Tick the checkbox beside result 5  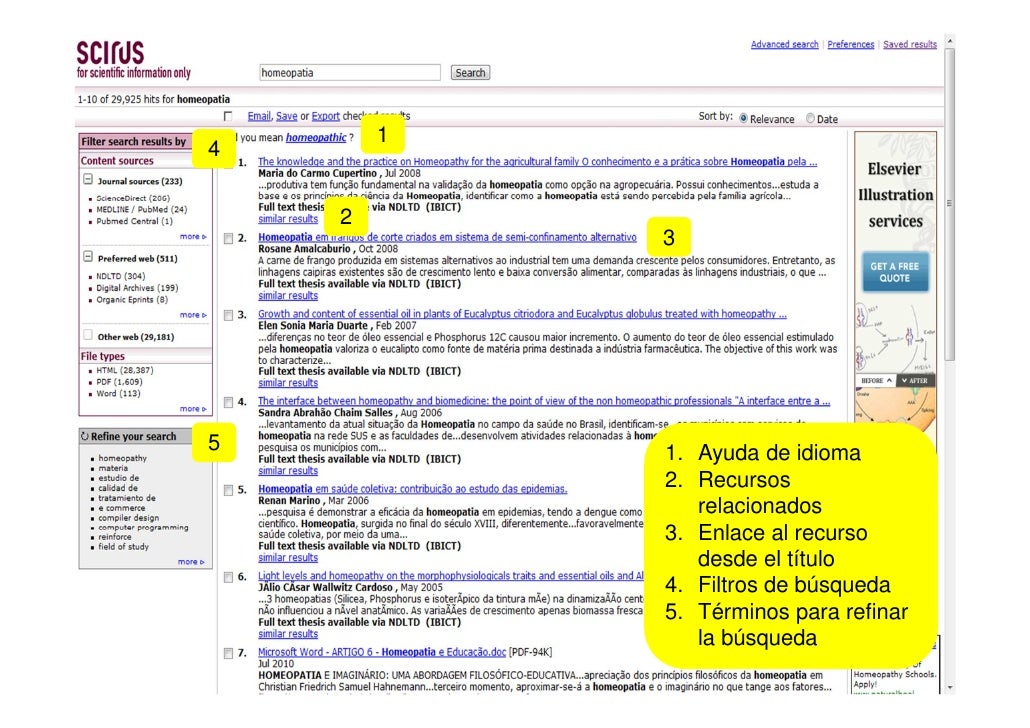point(229,490)
